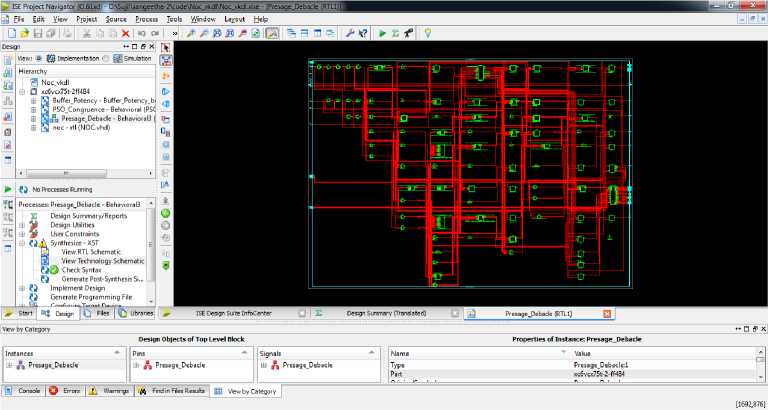The width and height of the screenshot is (768, 410).
Task: Expand Presage_Debacle under Instances
Action: point(9,366)
